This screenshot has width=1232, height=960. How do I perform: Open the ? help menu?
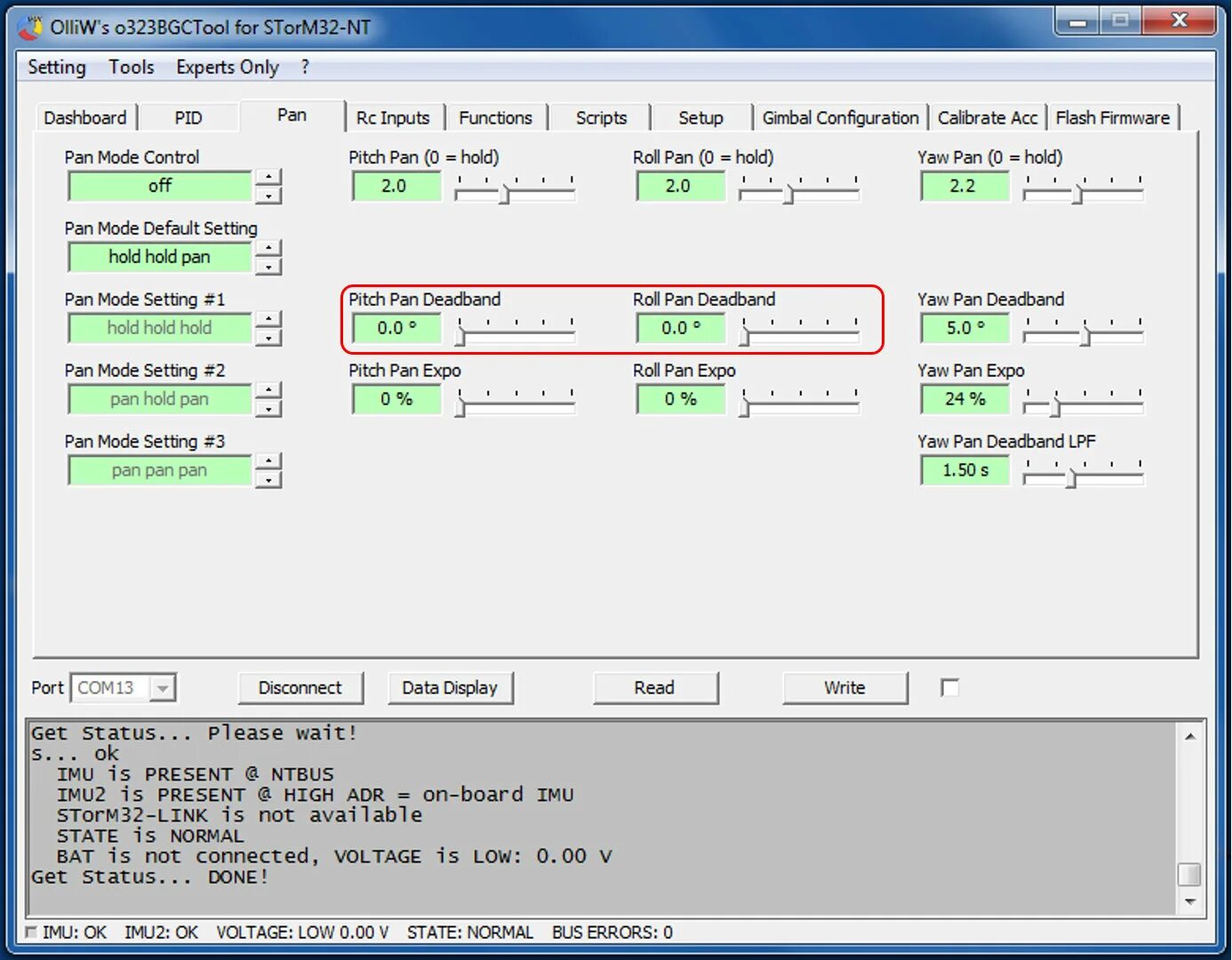coord(305,68)
